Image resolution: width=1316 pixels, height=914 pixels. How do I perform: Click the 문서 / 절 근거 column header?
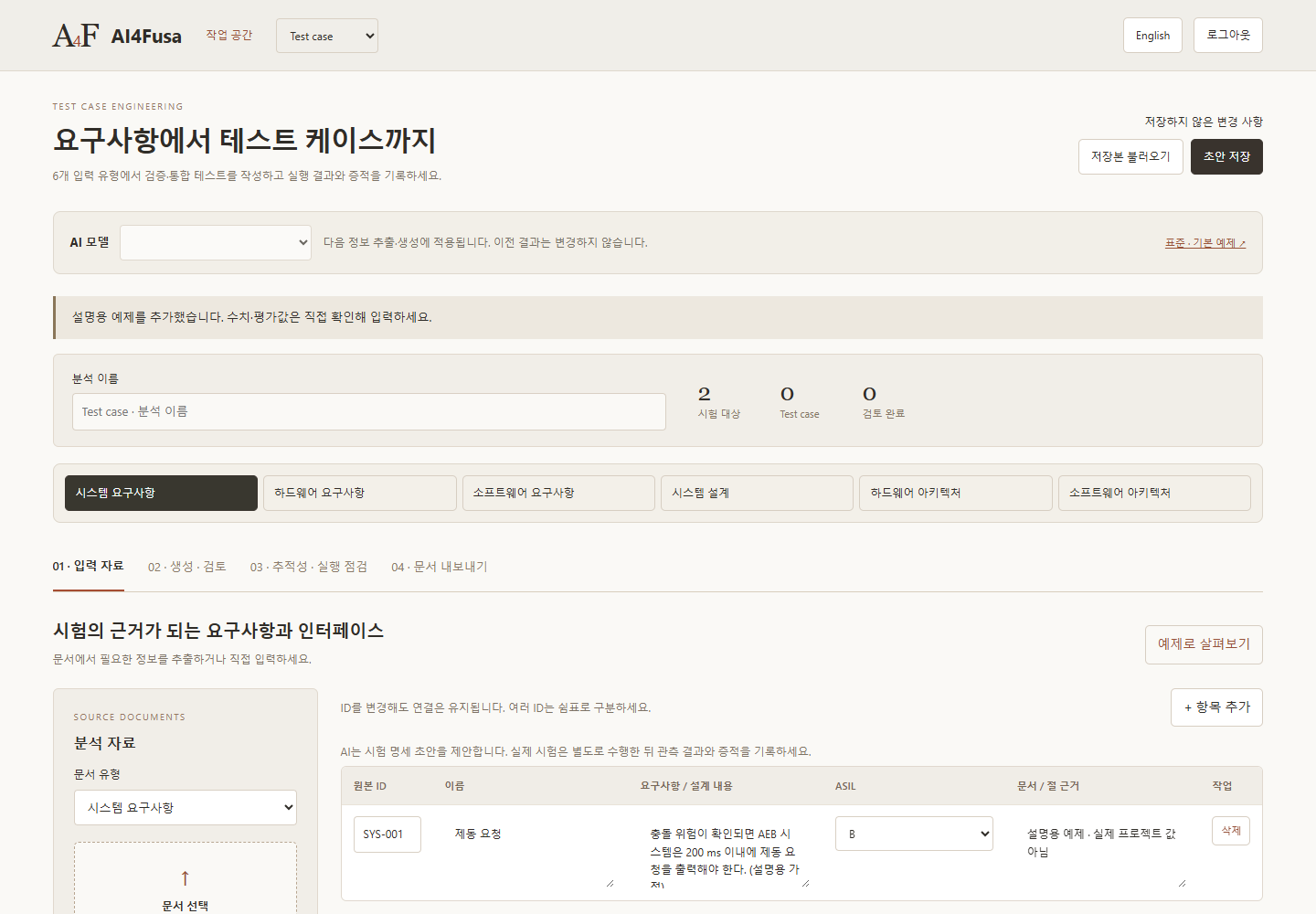[x=1048, y=786]
